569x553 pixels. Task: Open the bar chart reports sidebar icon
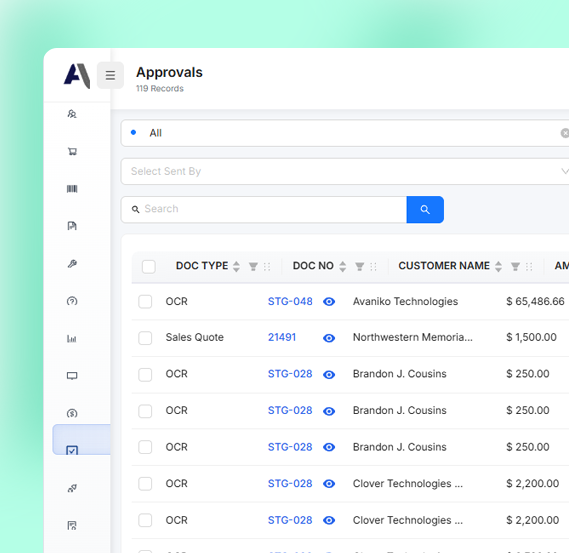pos(72,339)
